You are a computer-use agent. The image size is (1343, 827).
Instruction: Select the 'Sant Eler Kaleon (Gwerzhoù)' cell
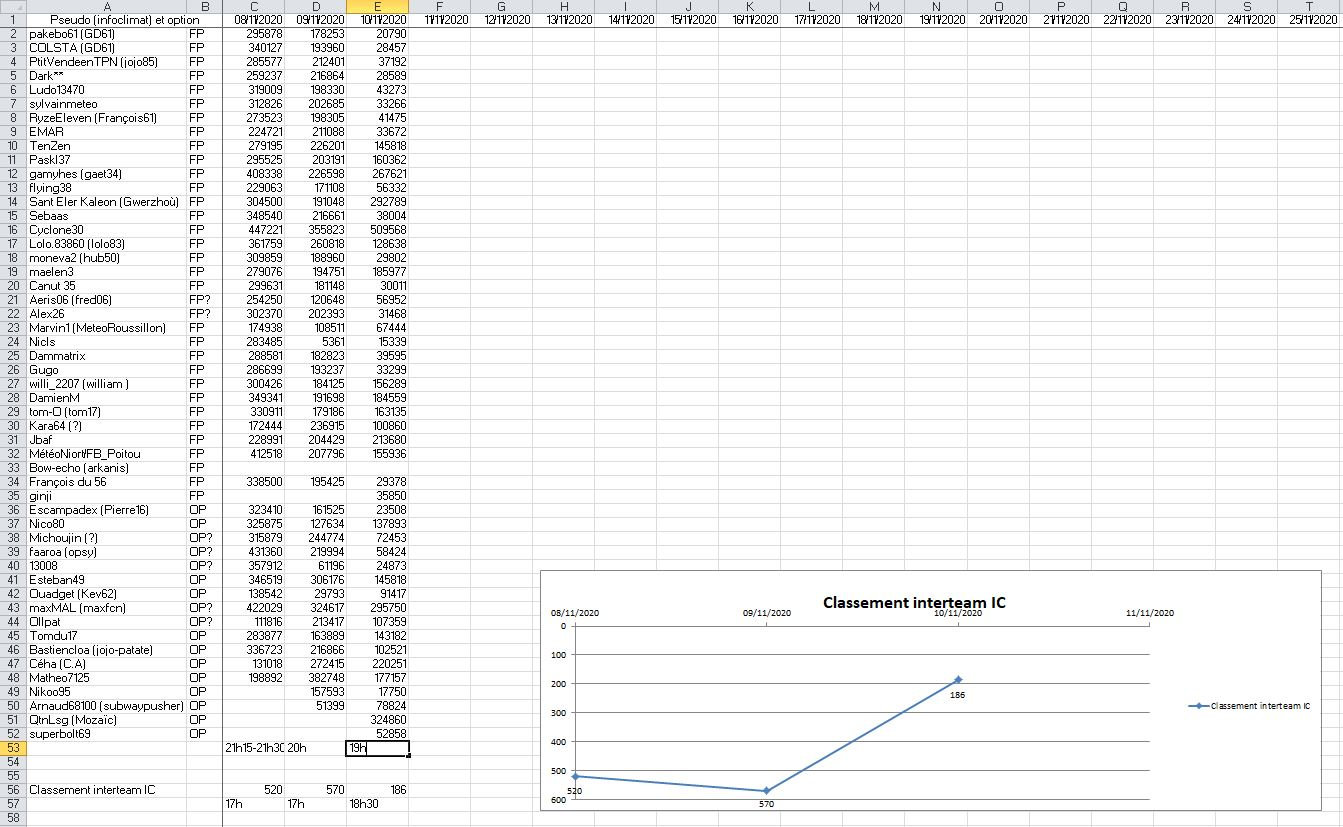[x=105, y=201]
